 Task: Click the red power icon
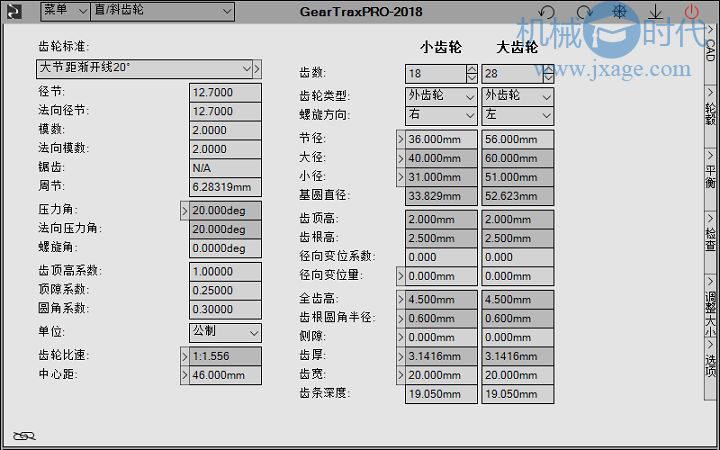pos(691,12)
